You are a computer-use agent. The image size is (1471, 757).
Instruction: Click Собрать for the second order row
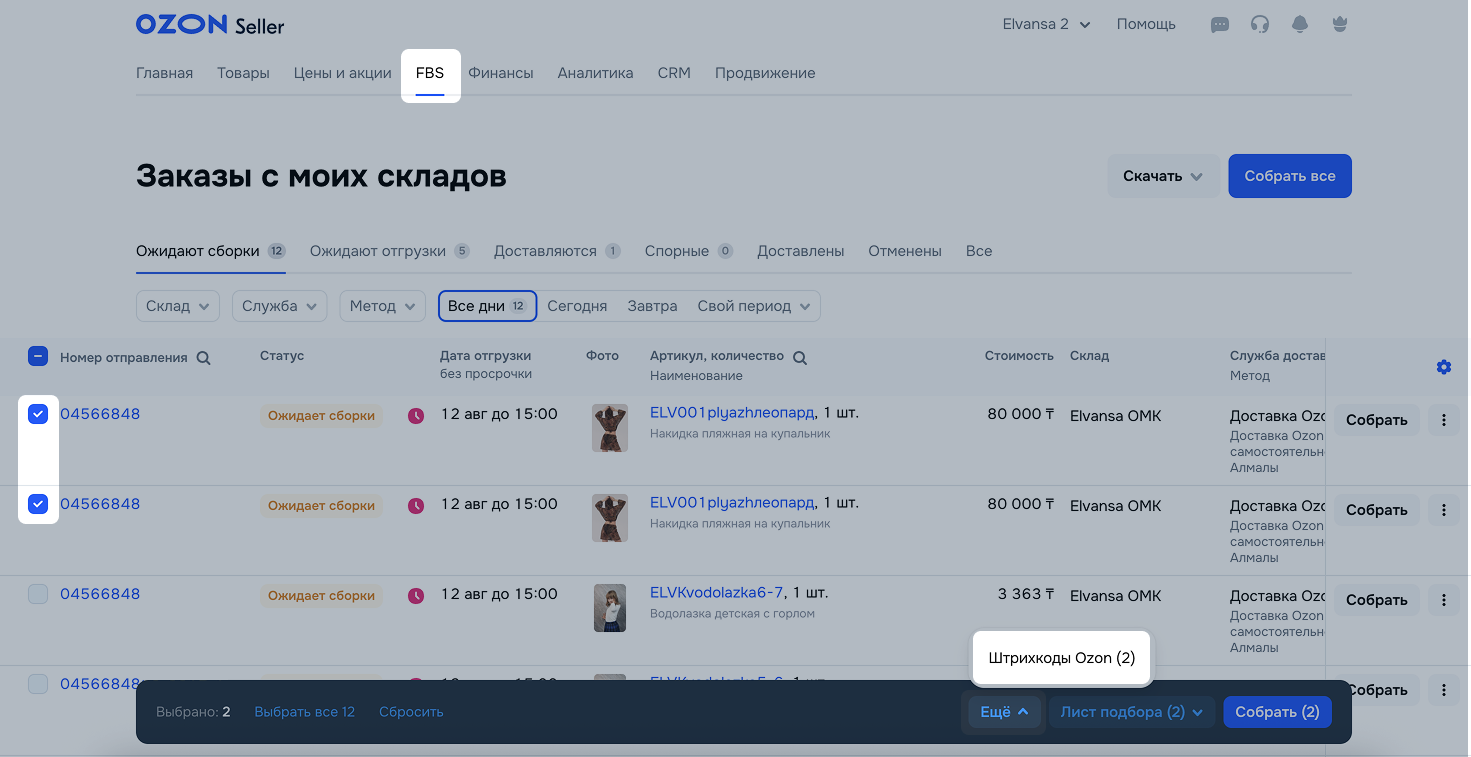click(1376, 510)
